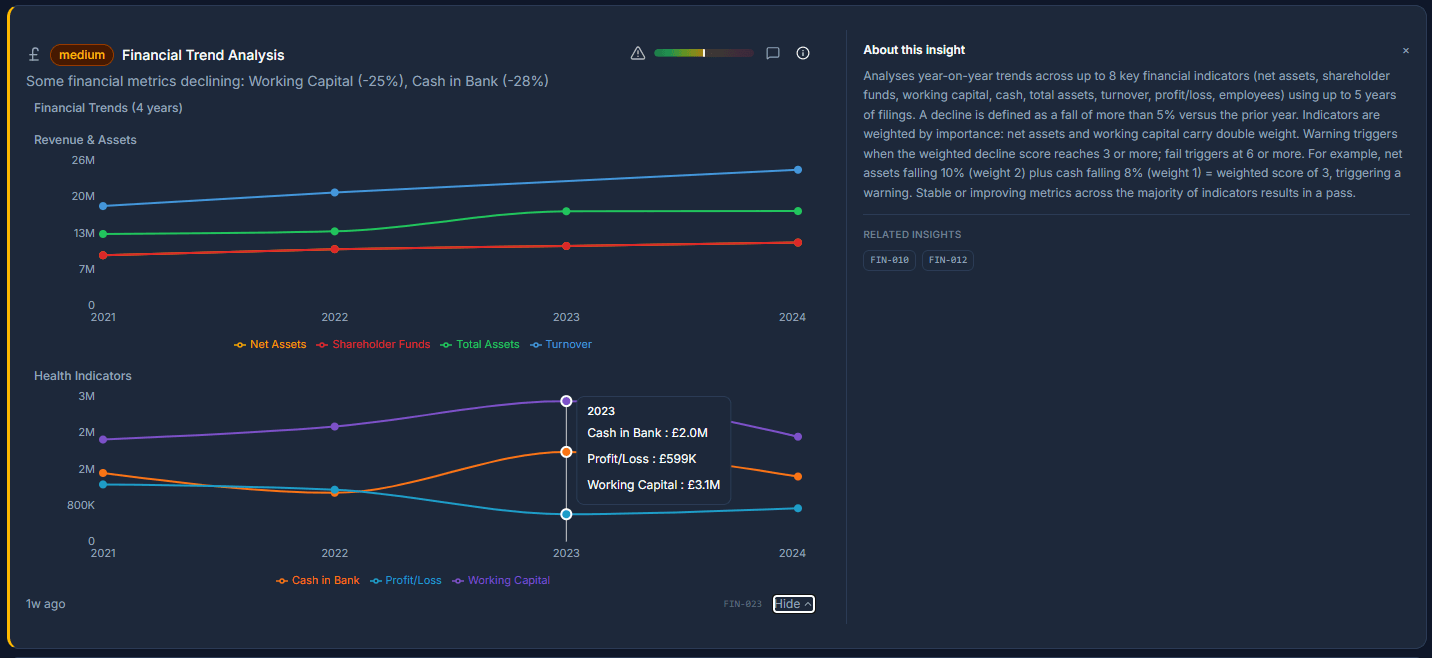Image resolution: width=1432 pixels, height=658 pixels.
Task: Collapse details with the Hide button
Action: (793, 604)
